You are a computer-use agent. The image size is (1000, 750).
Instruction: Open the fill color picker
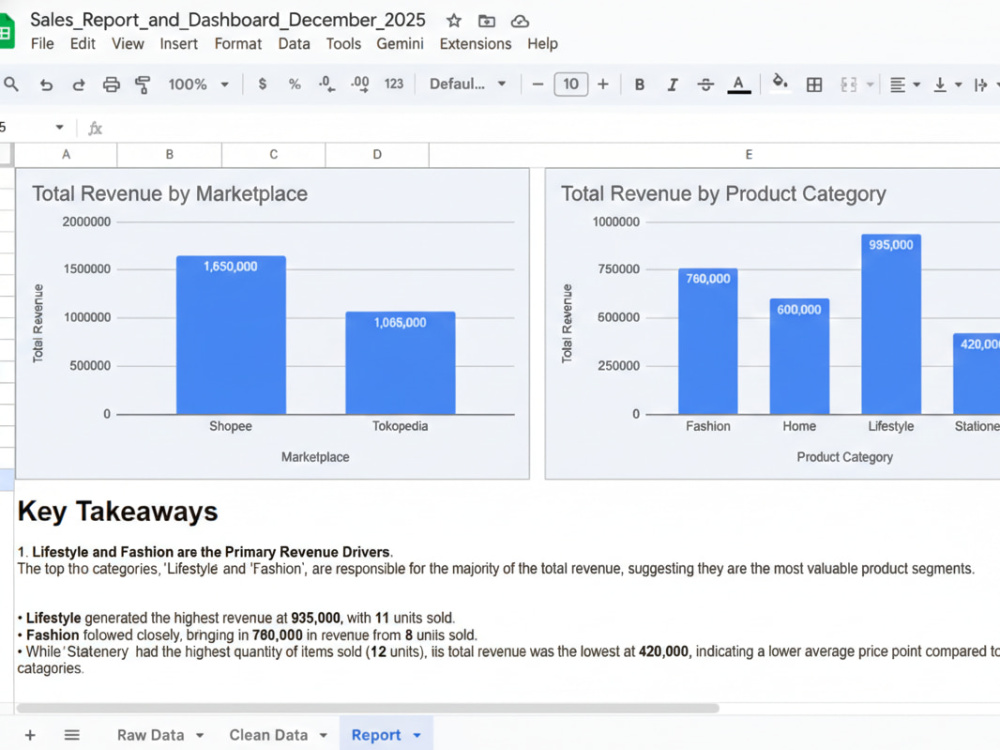click(x=779, y=83)
